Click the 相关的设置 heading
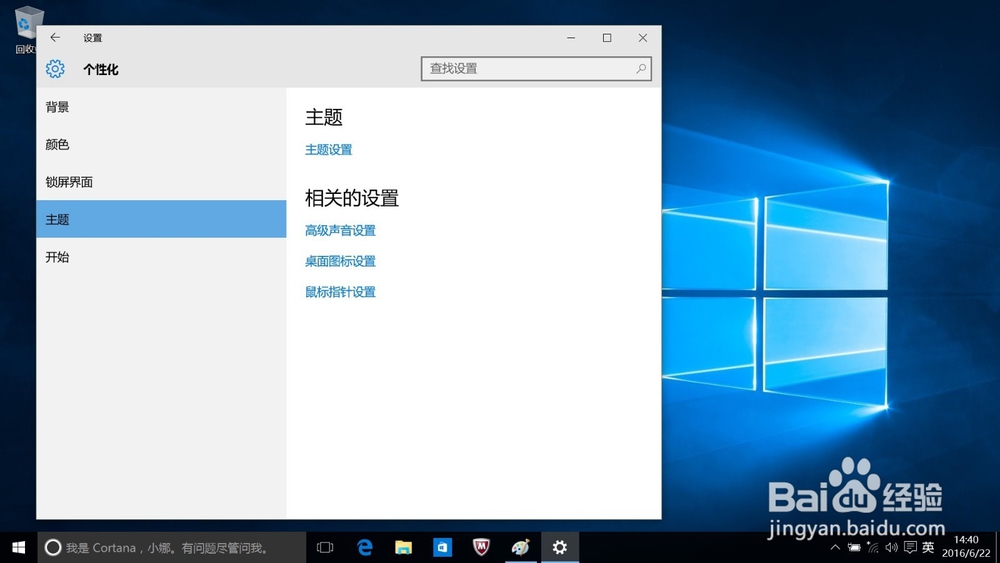Viewport: 1000px width, 563px height. [352, 198]
